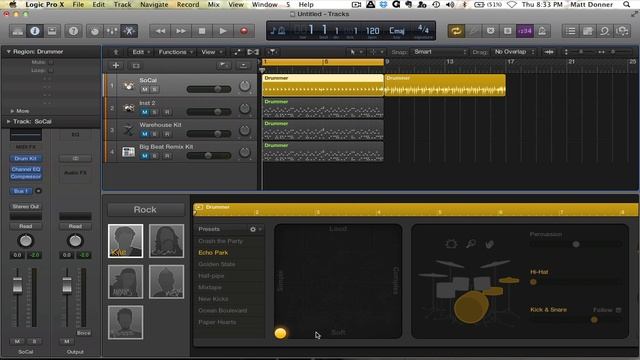Select the Echo Park preset
Viewport: 640px width, 360px height.
[x=213, y=253]
